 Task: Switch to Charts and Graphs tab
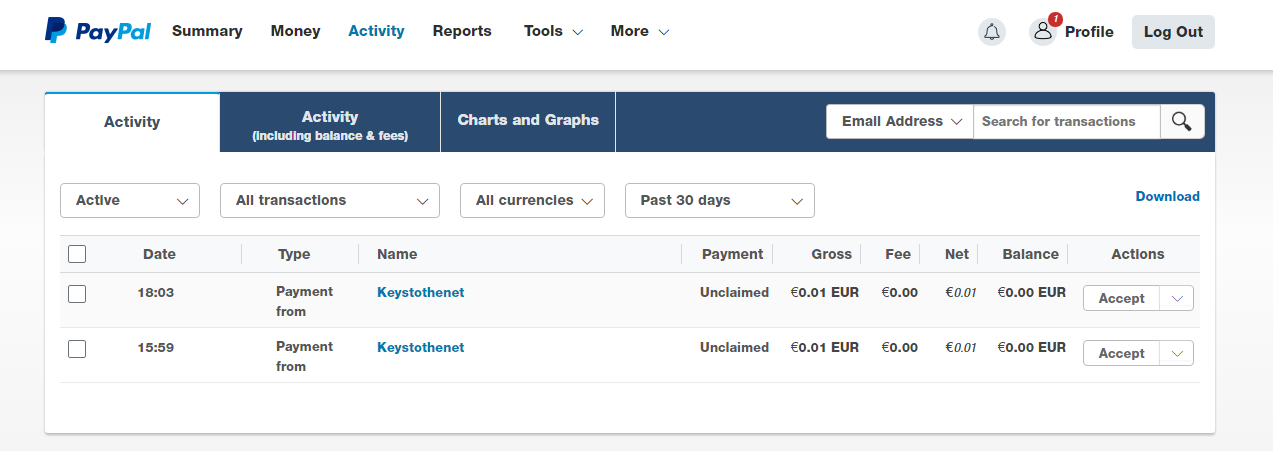[x=528, y=121]
